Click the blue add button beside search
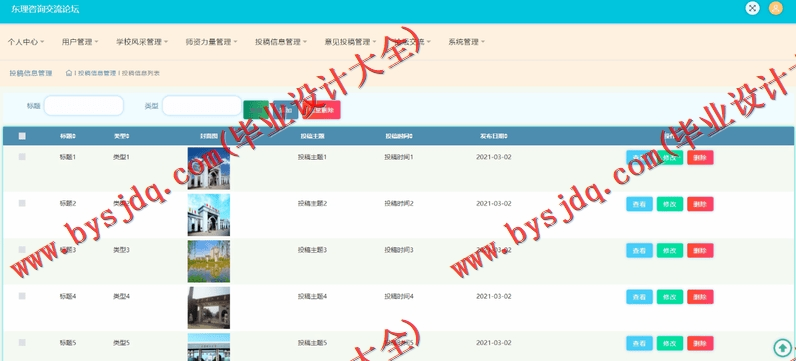The width and height of the screenshot is (796, 361). tap(286, 110)
